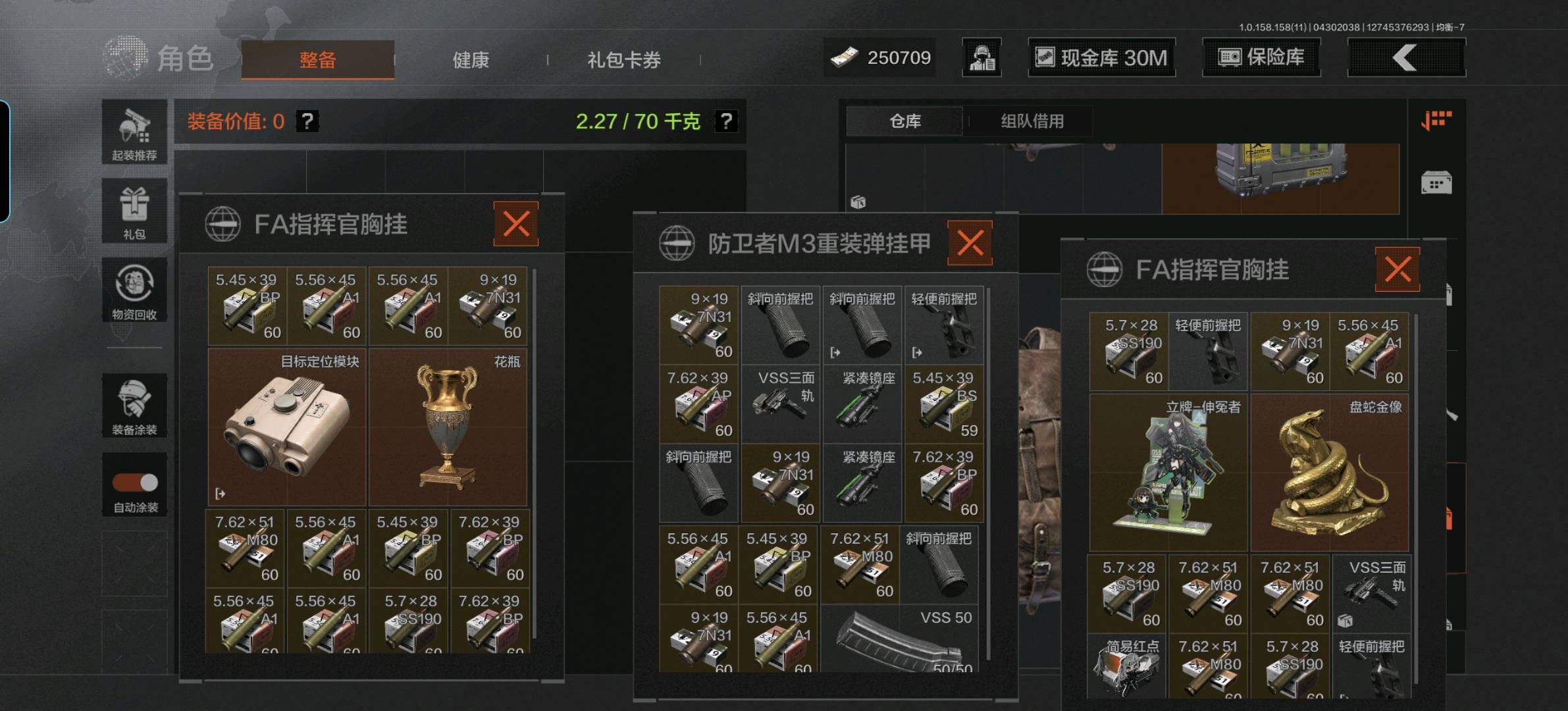This screenshot has width=1568, height=711.
Task: Select the 组队借用 tab
Action: [1032, 121]
